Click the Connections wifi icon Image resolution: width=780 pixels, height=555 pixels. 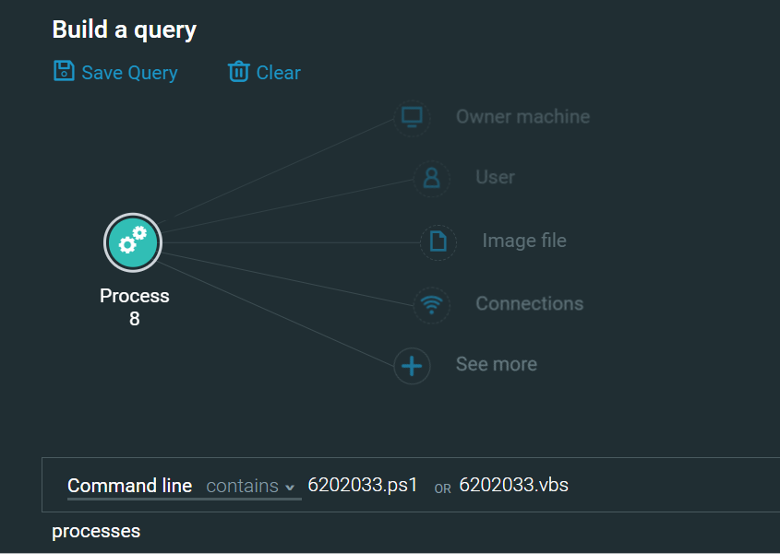tap(431, 304)
